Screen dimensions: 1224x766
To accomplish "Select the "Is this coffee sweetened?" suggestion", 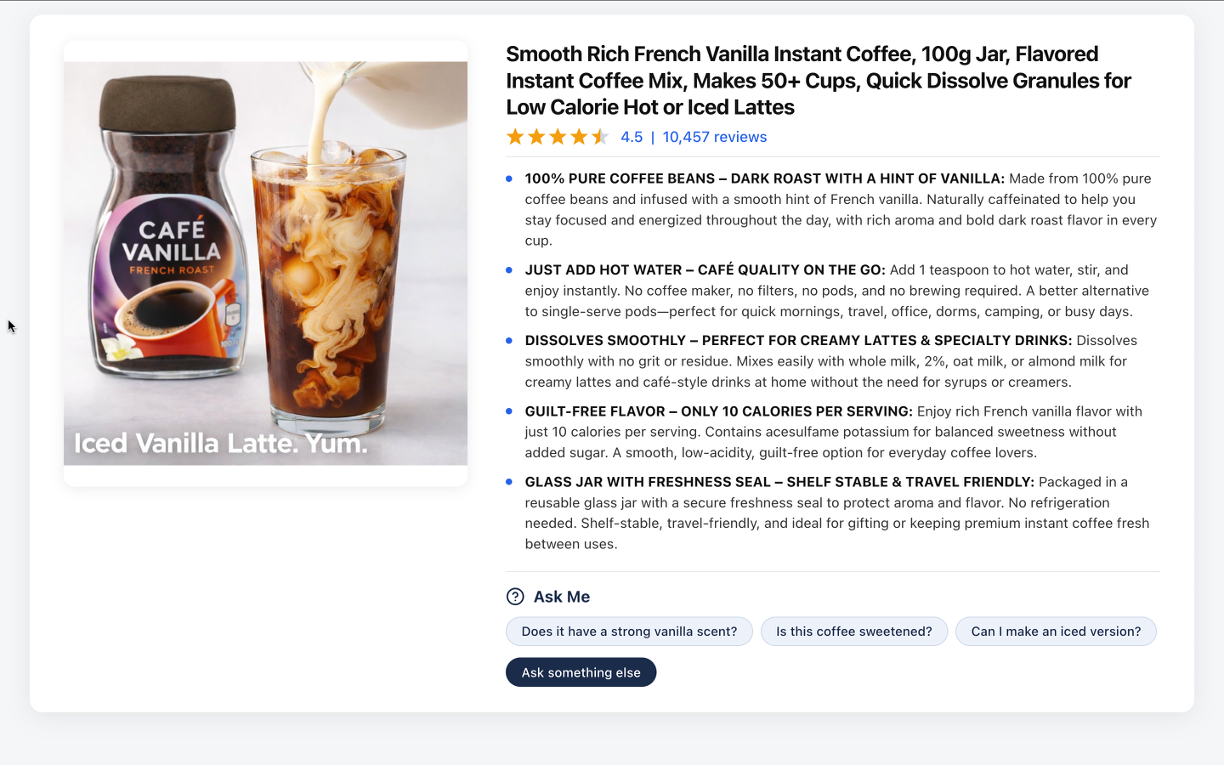I will pyautogui.click(x=854, y=631).
